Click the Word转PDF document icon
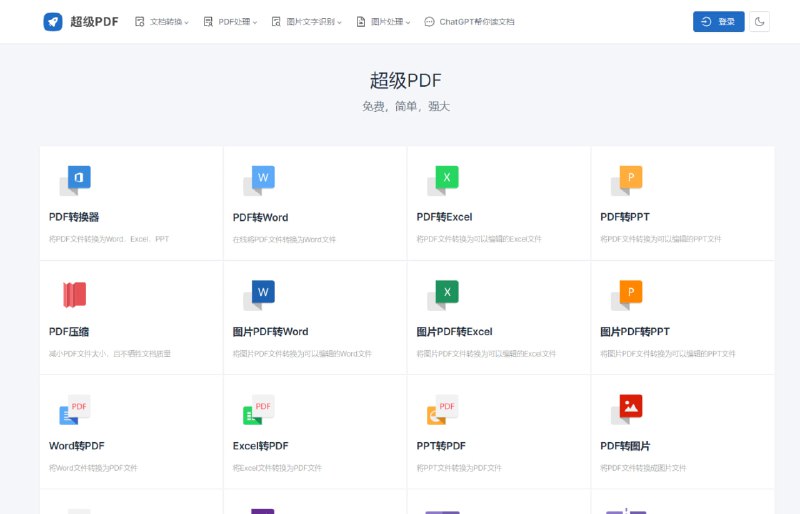This screenshot has width=800, height=514. pos(75,409)
